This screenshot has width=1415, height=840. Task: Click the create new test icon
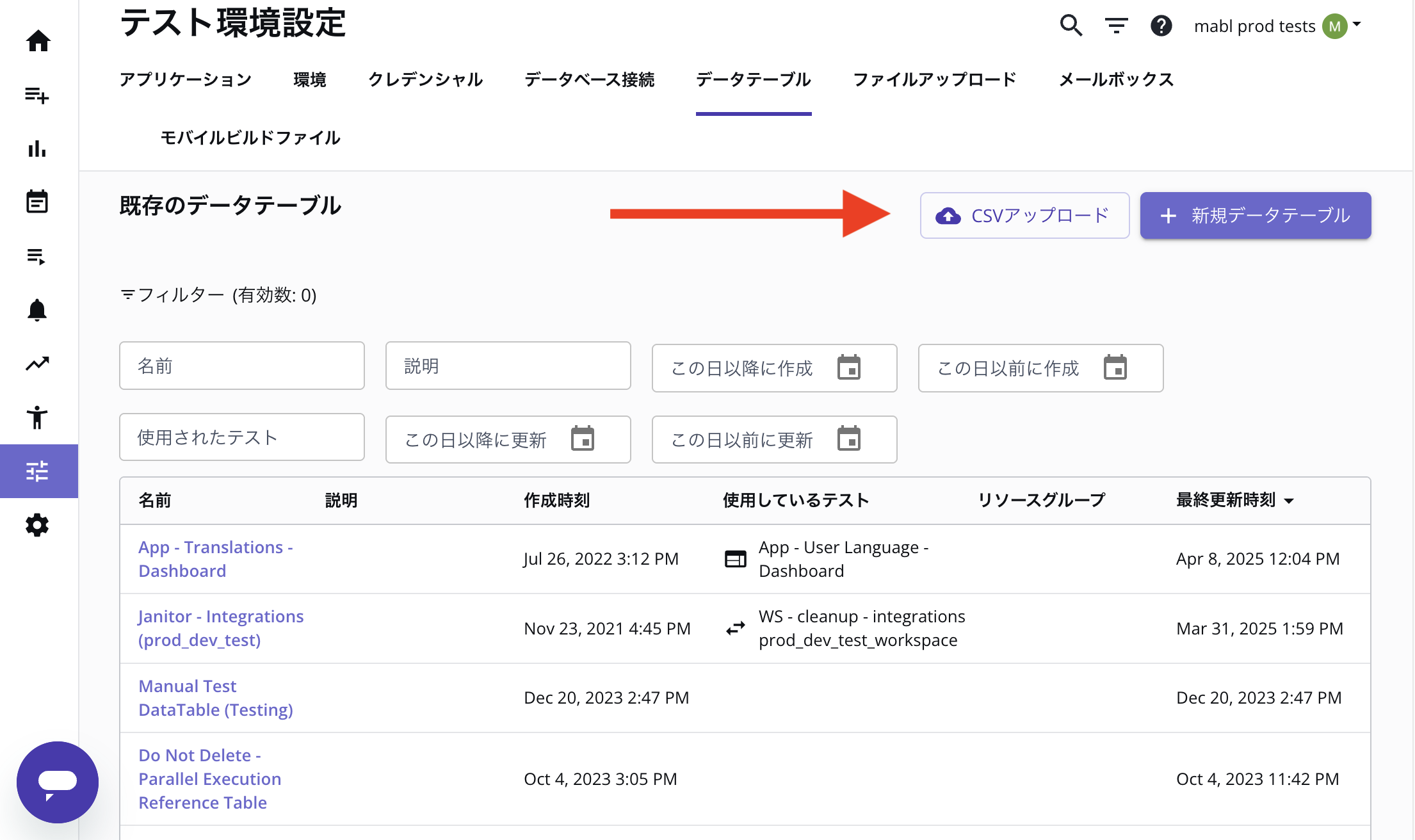37,95
